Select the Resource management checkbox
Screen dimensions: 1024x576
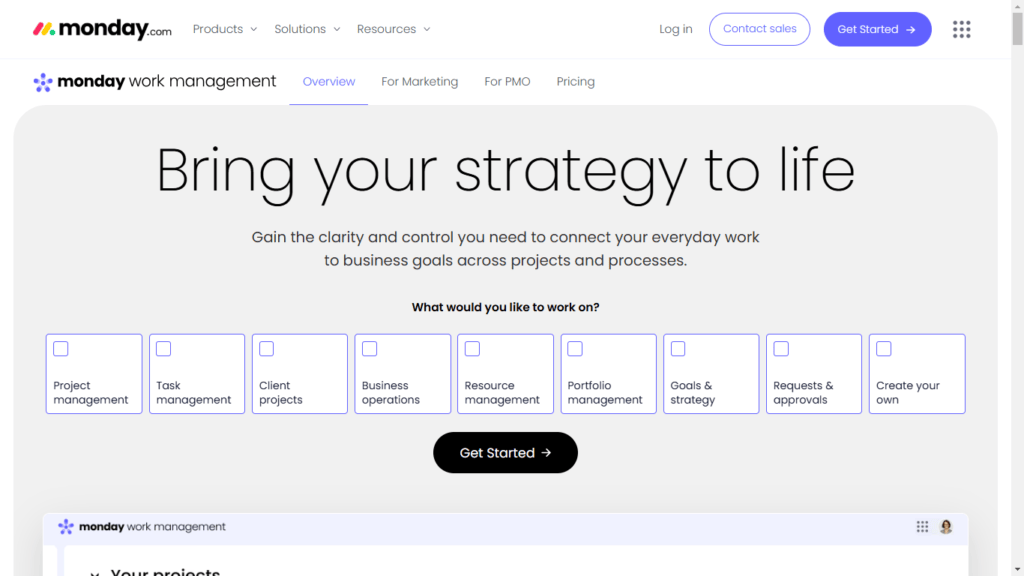click(x=472, y=348)
